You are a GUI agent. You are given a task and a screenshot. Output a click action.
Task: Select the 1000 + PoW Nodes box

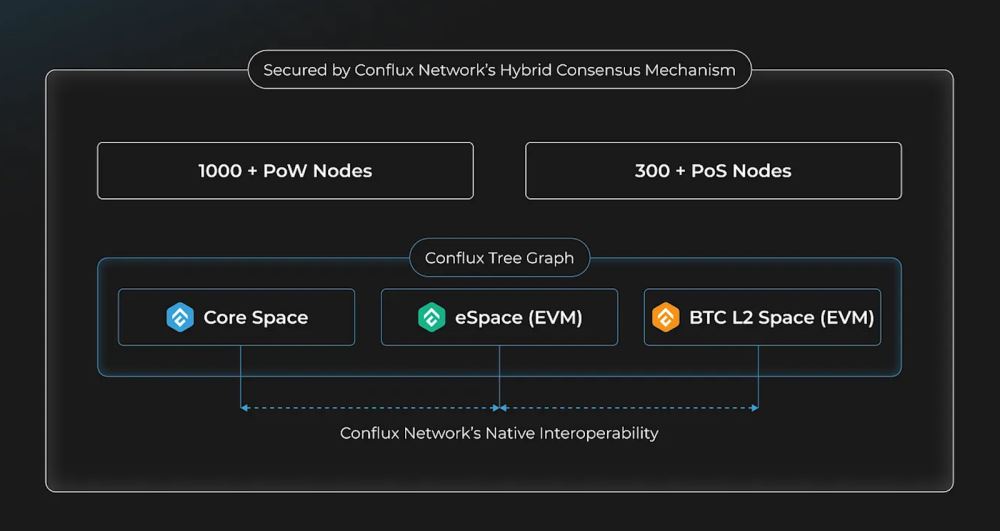285,171
